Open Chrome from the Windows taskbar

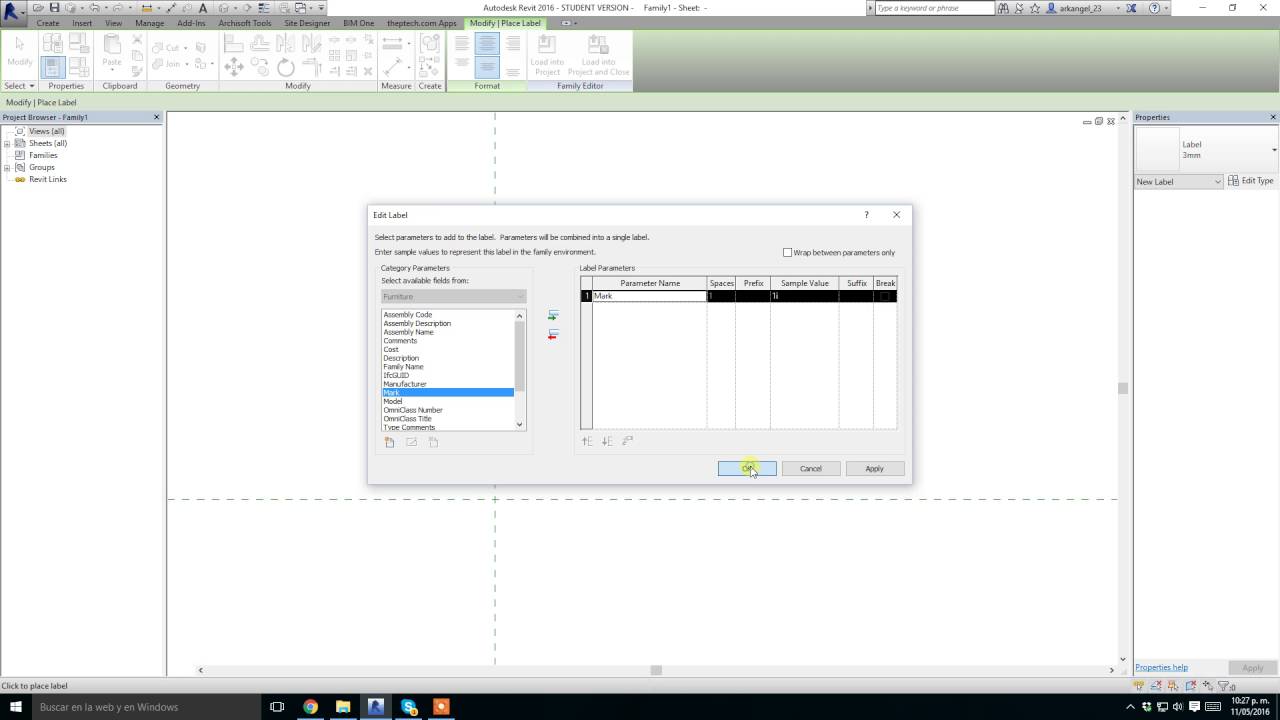pyautogui.click(x=310, y=707)
